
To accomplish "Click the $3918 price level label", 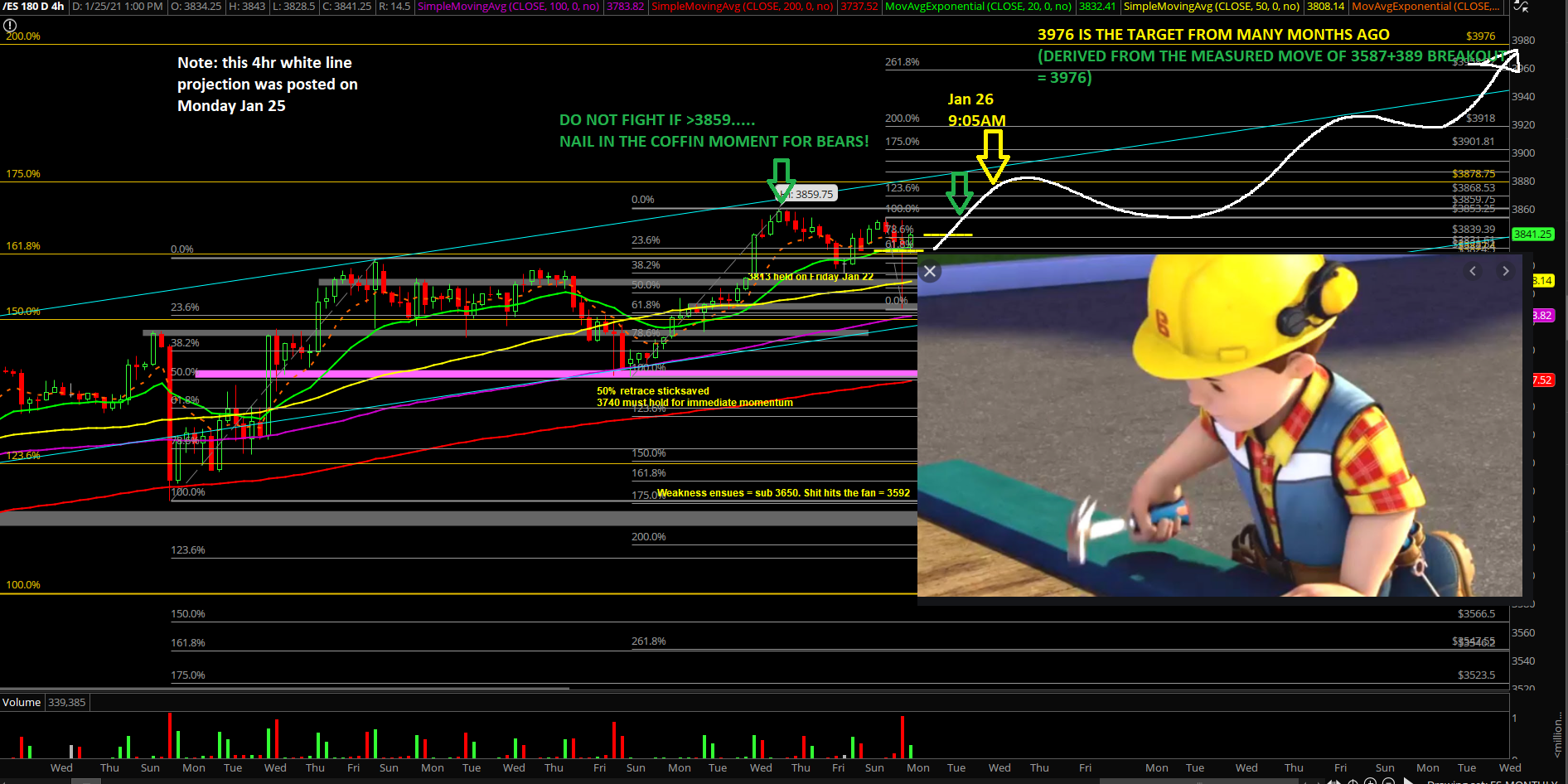I will 1480,119.
